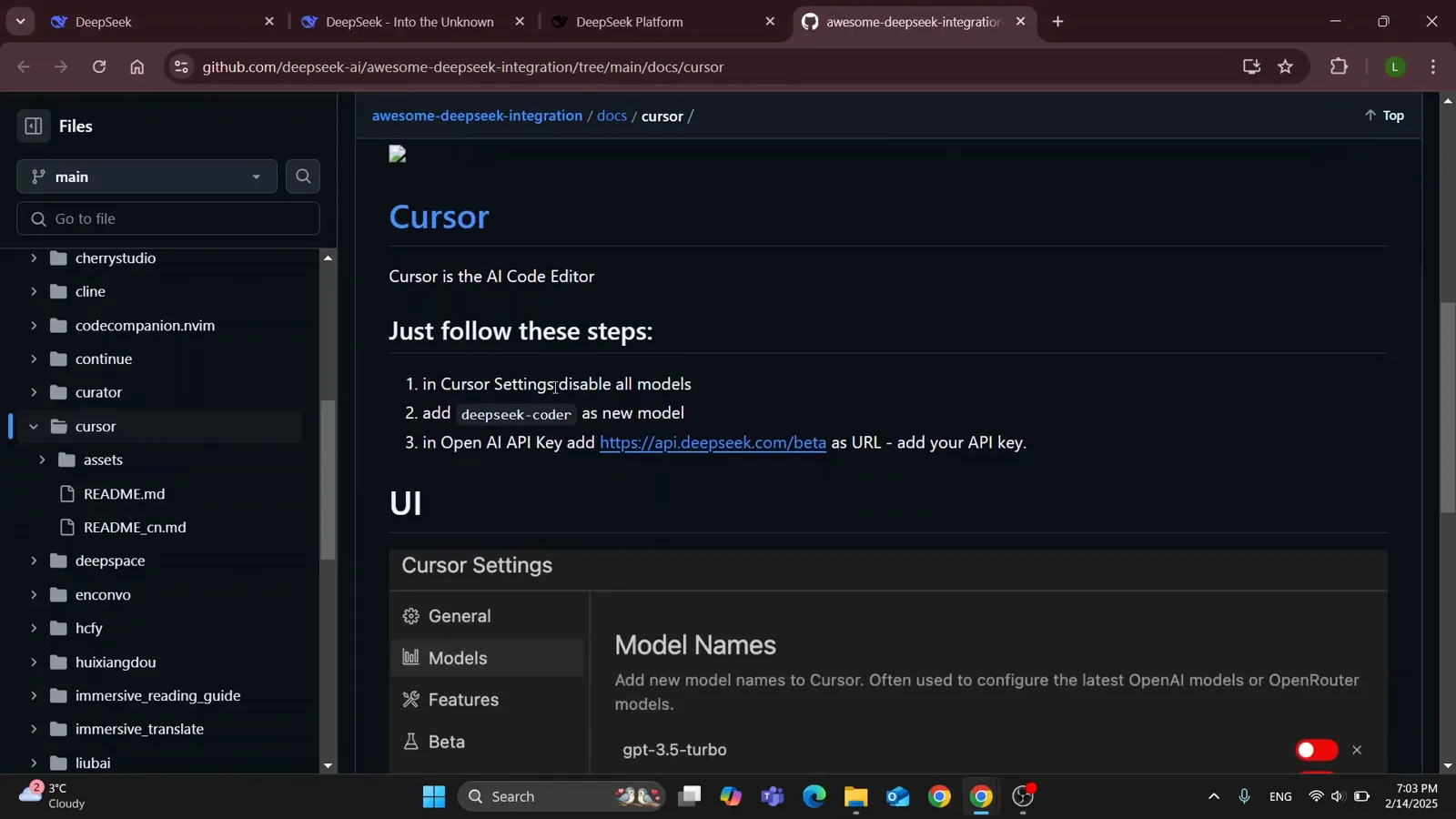Click the broken image icon above Cursor
Image resolution: width=1456 pixels, height=819 pixels.
[x=397, y=154]
